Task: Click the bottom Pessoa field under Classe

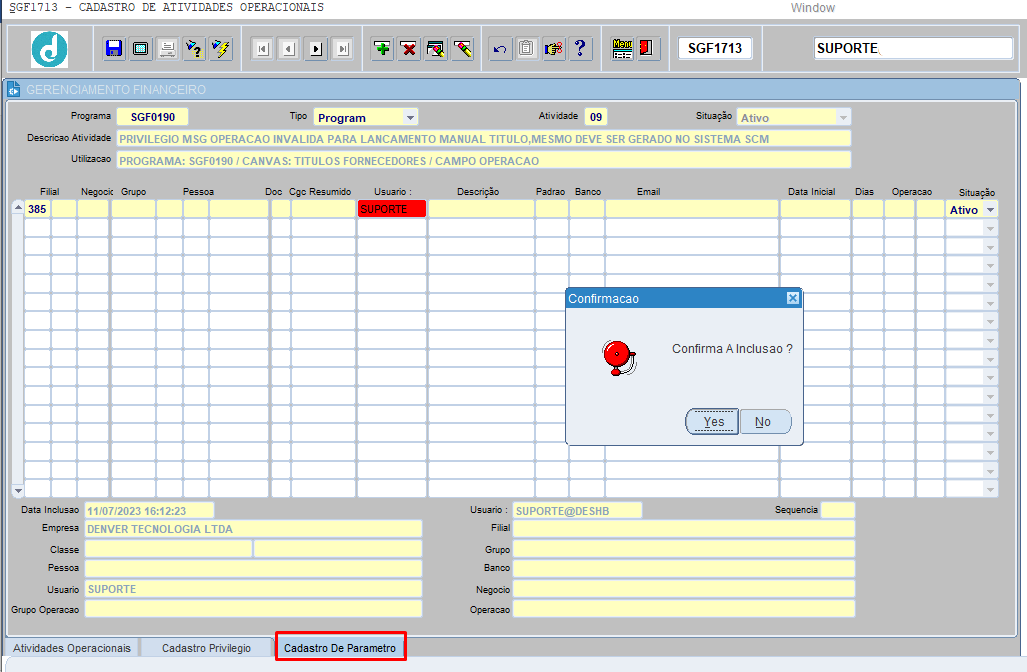Action: click(253, 568)
